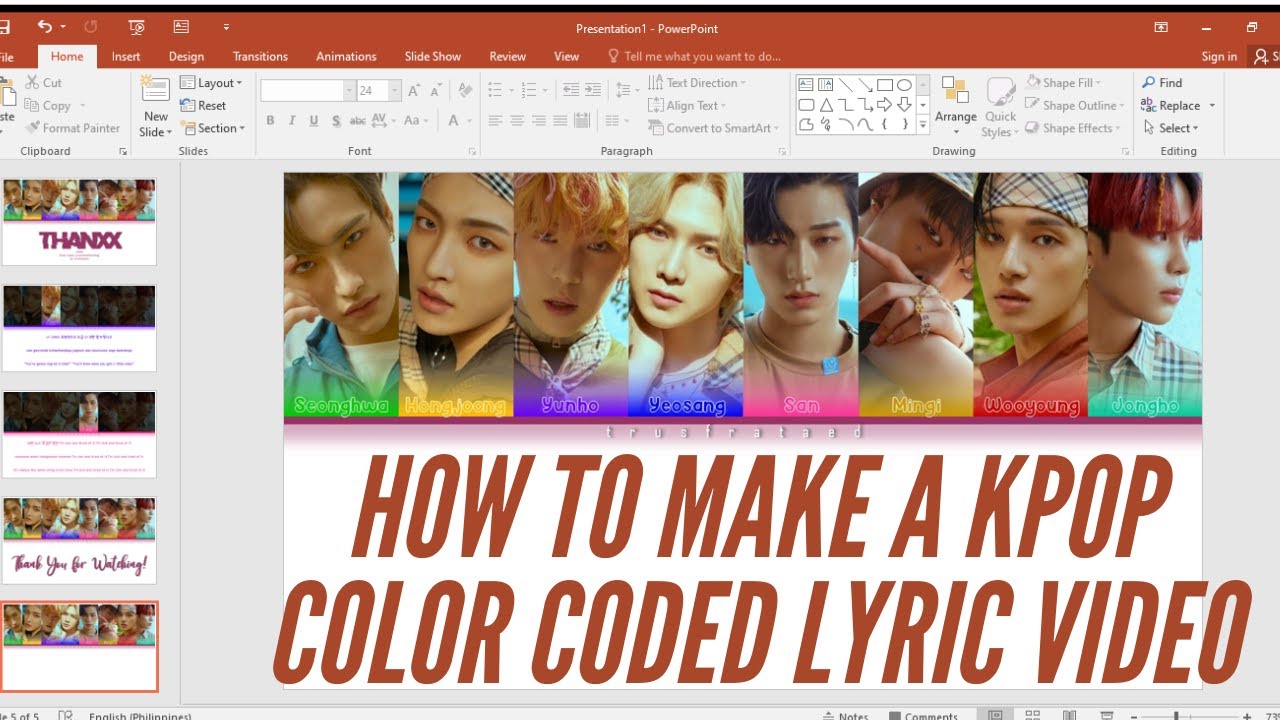Open the Slide Show tab
This screenshot has width=1280, height=720.
[433, 57]
